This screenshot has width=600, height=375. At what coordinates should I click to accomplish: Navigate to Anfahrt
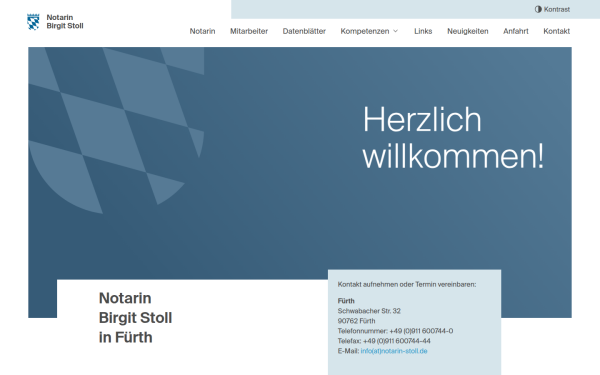click(x=516, y=31)
